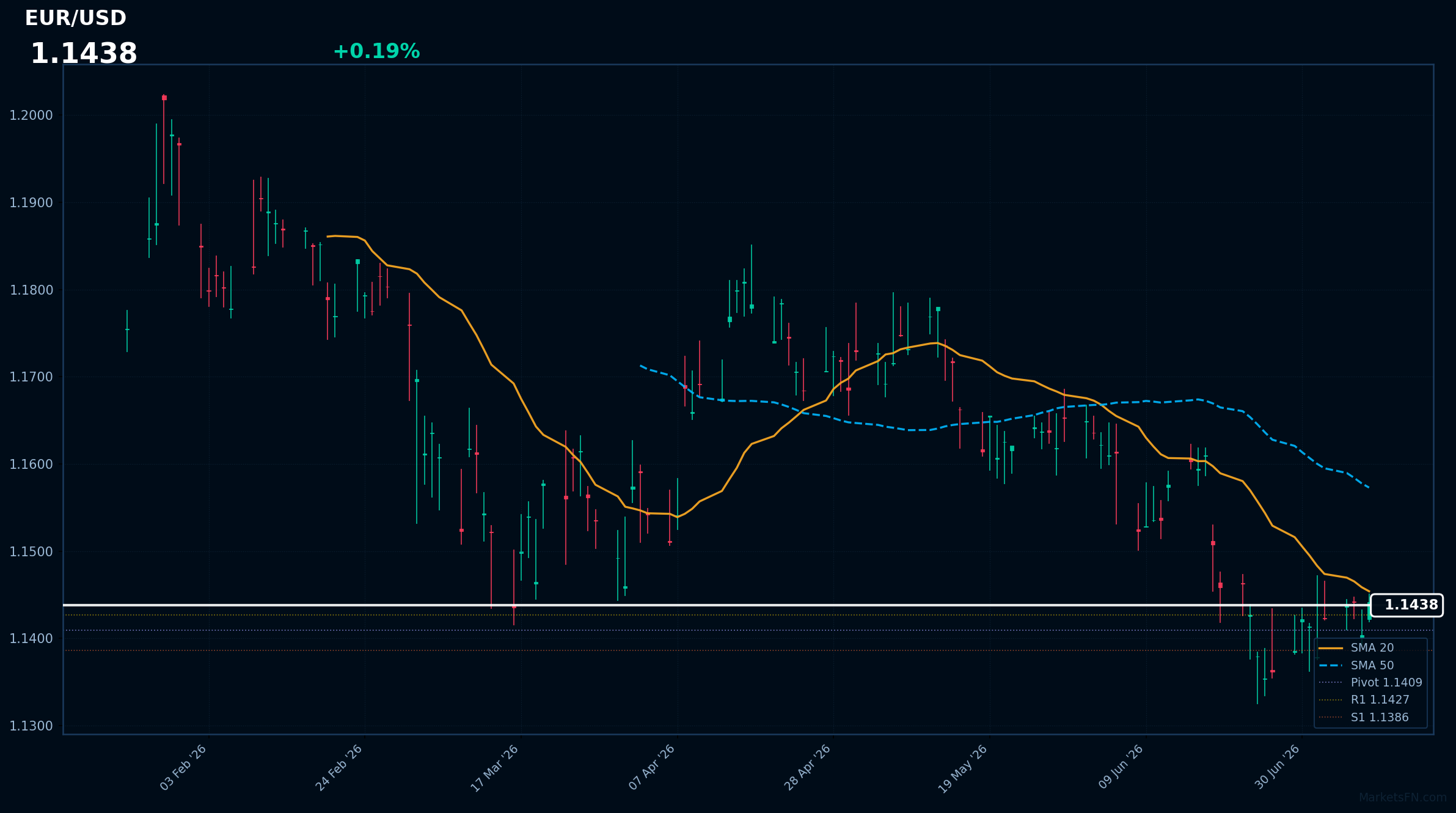Click the 1.2000 y-axis label
The width and height of the screenshot is (1456, 813).
(x=31, y=116)
